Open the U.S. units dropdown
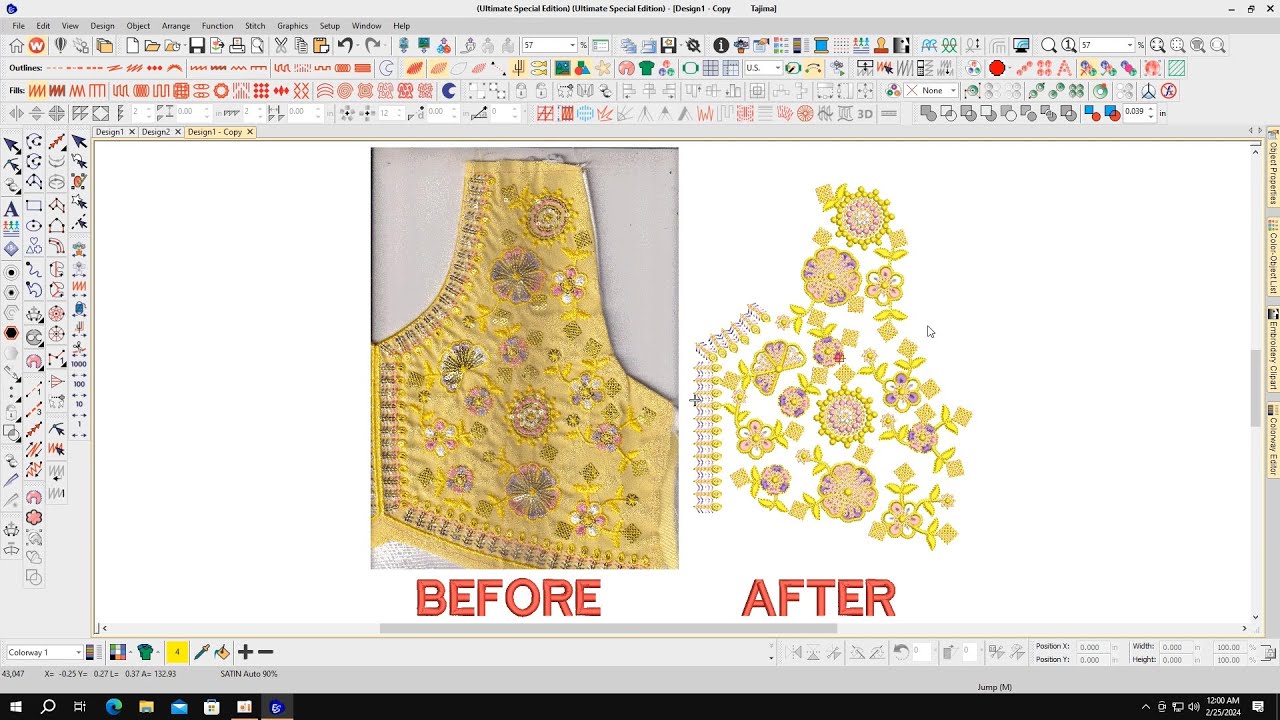 coord(777,68)
